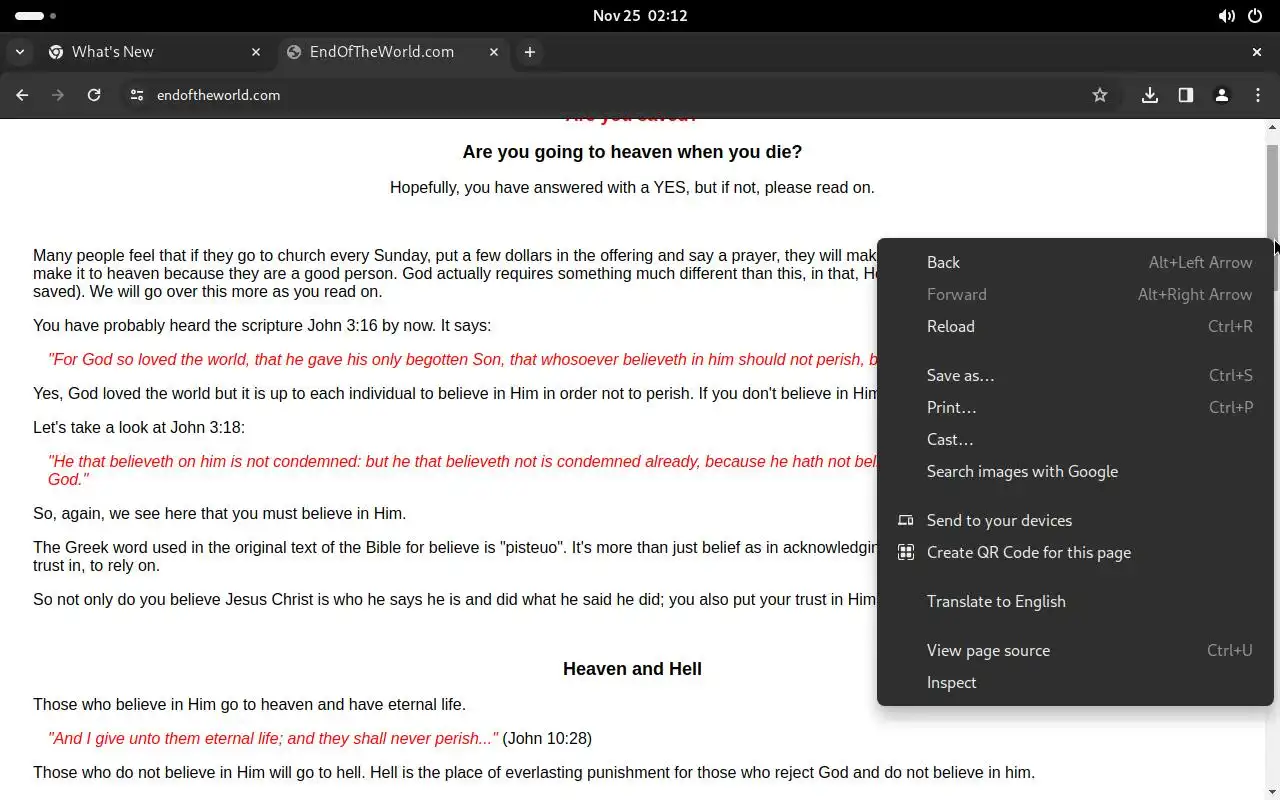Screen dimensions: 1280x800
Task: Choose Reload in the context menu
Action: [x=1075, y=326]
